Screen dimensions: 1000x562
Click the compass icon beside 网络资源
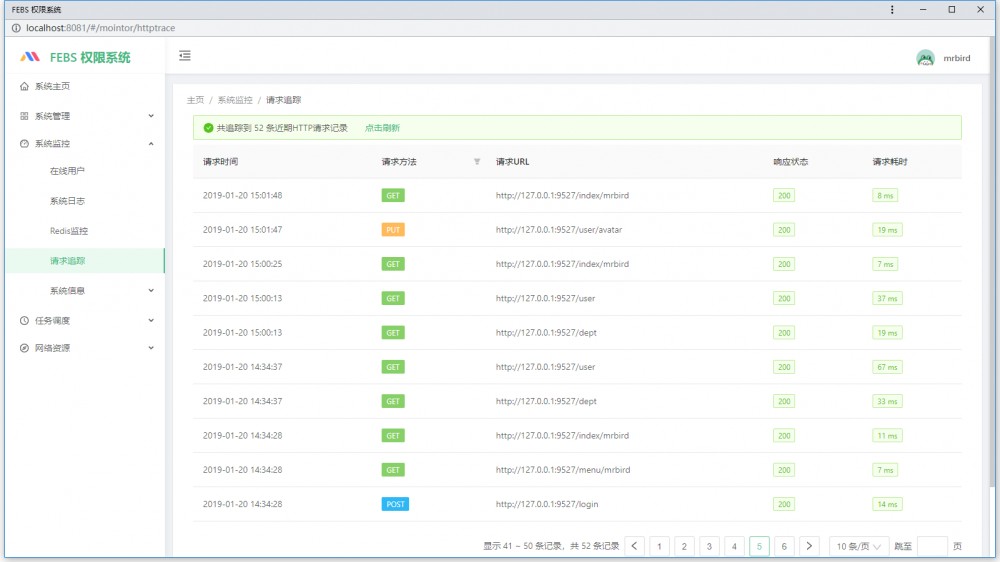coord(24,348)
